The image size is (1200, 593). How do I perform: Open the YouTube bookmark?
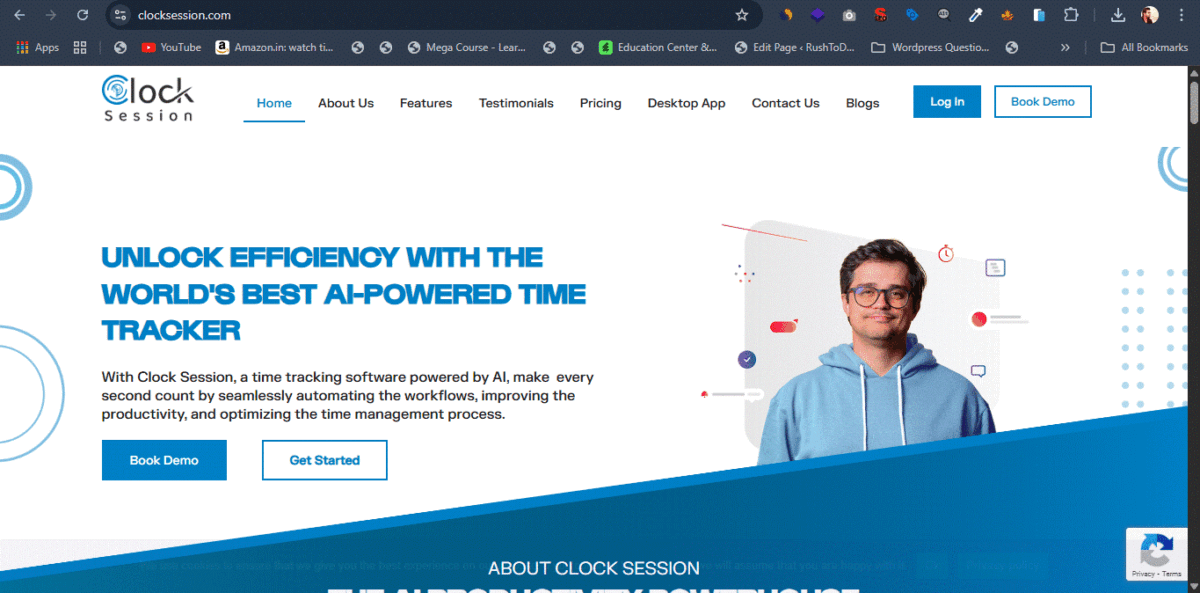[171, 47]
